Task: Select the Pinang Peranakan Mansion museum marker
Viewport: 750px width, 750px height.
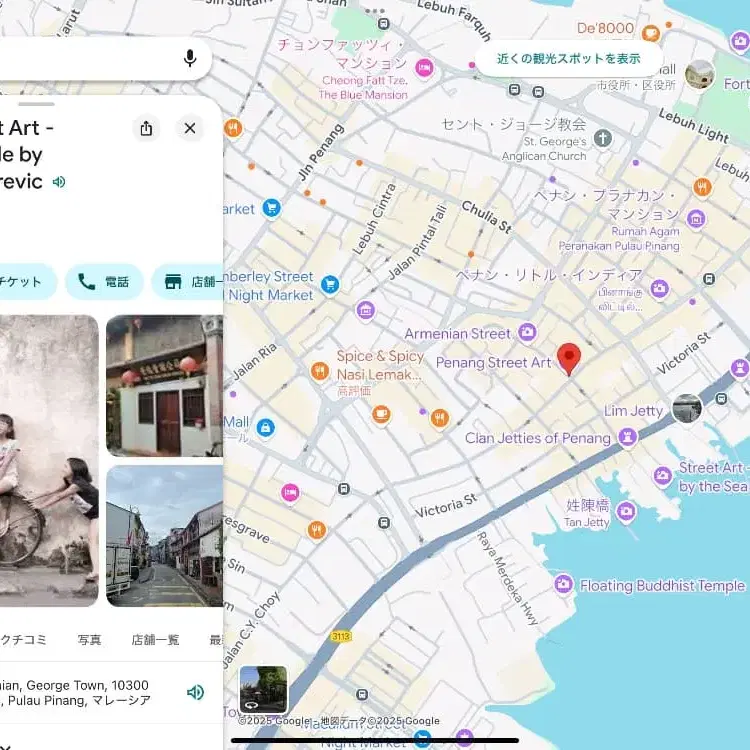Action: pos(696,219)
